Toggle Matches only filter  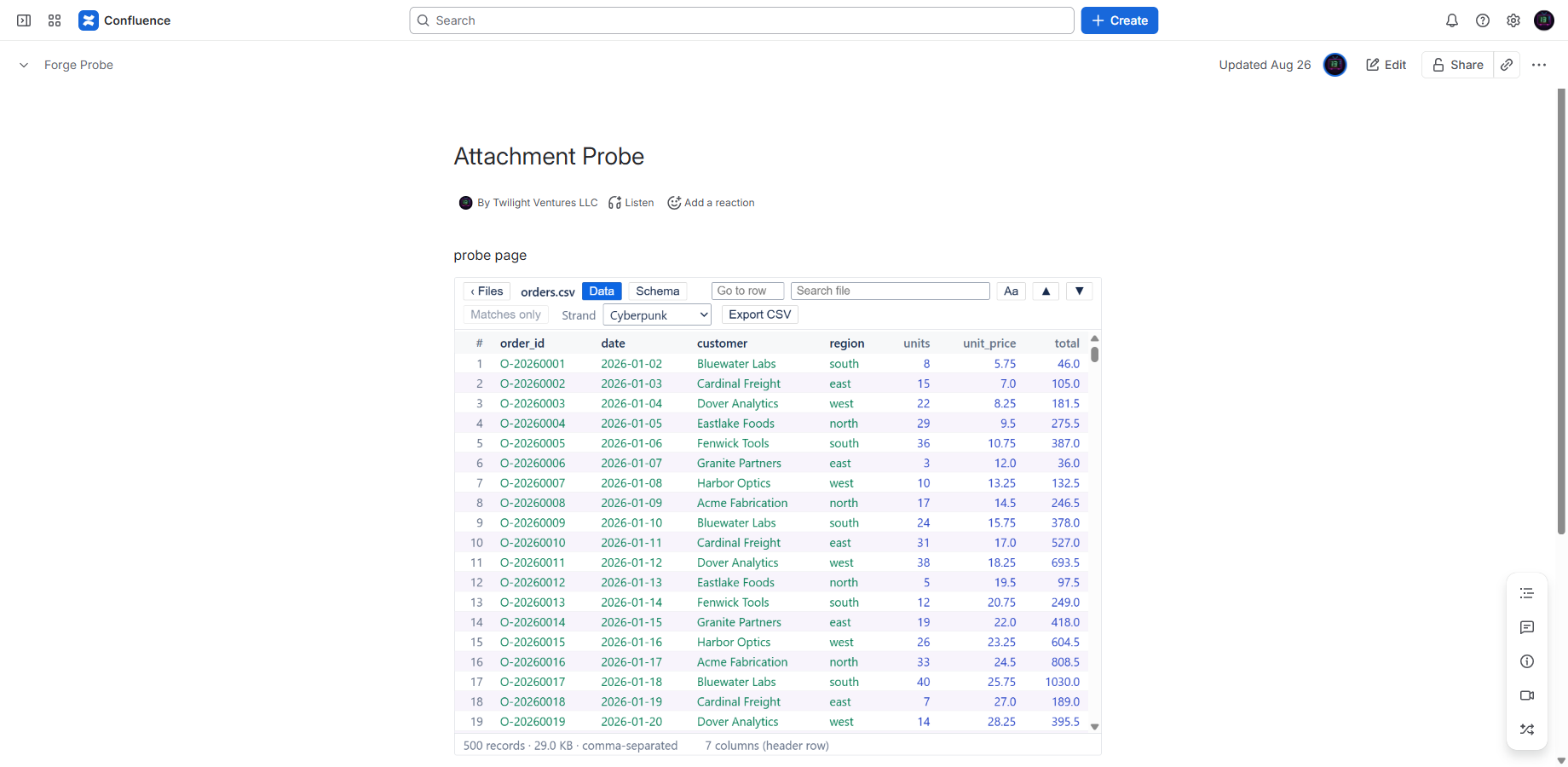505,314
